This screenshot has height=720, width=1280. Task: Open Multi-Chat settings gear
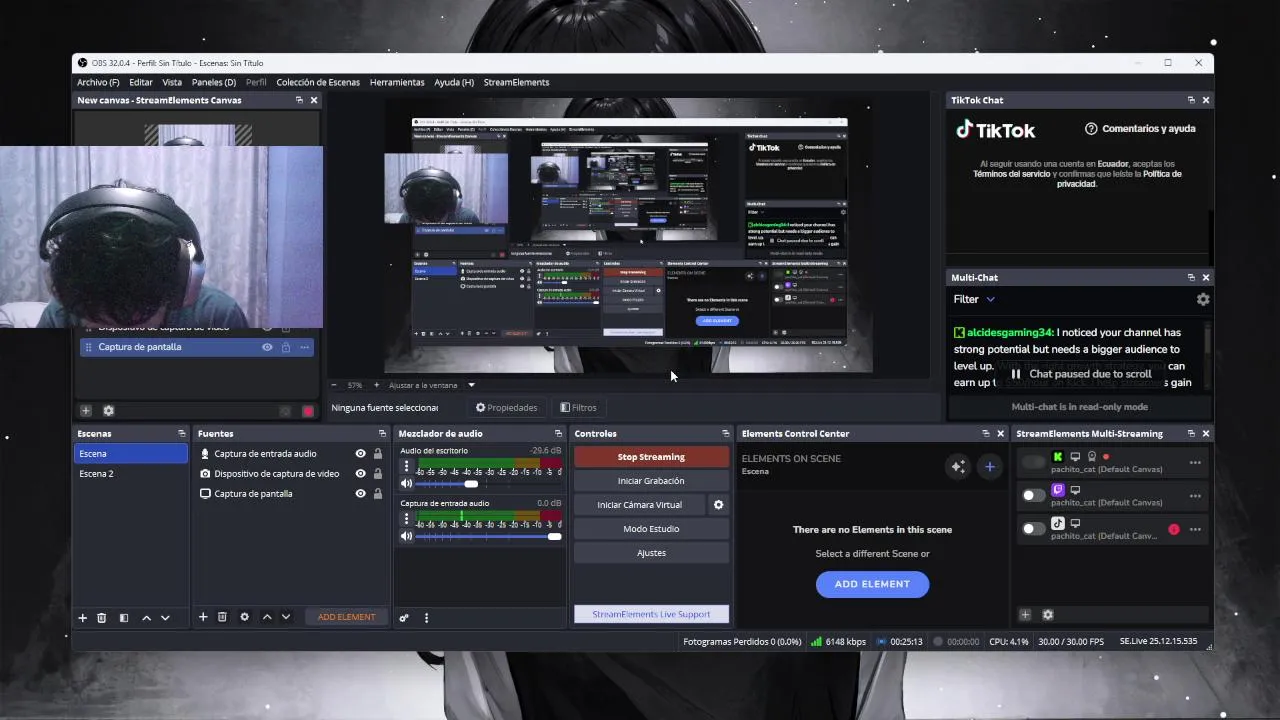(x=1203, y=299)
